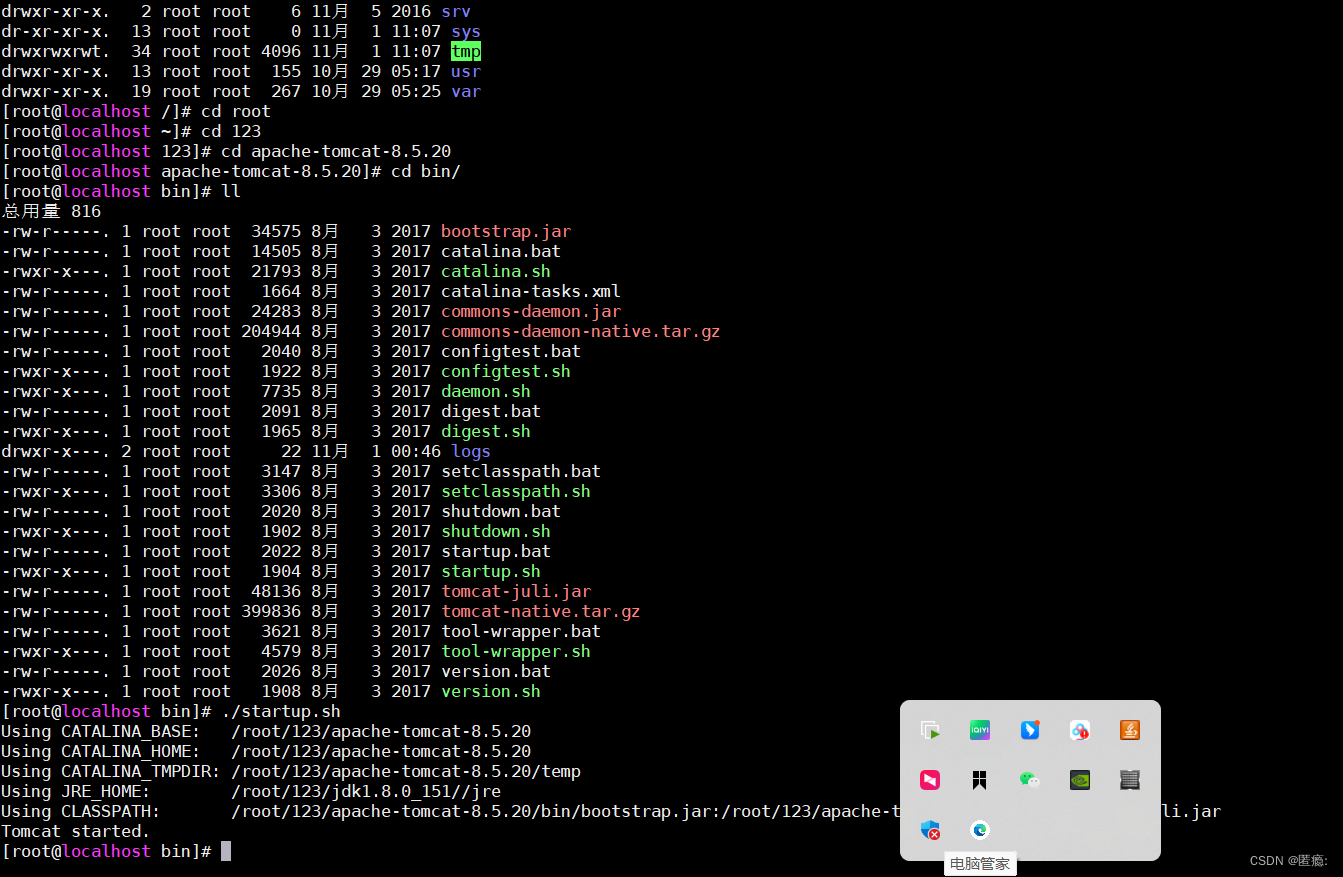Click the '总用量 816' line
Image resolution: width=1343 pixels, height=877 pixels.
51,211
